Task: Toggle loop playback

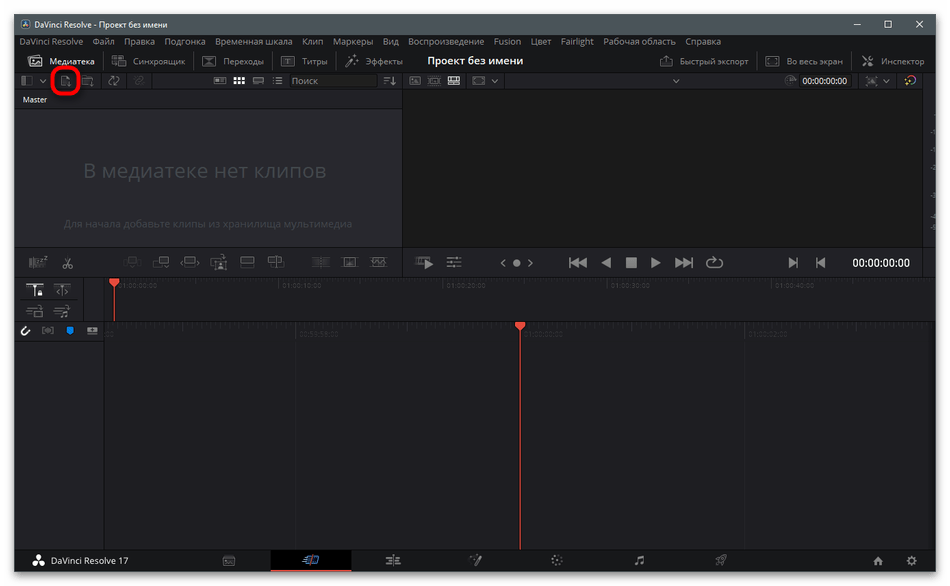Action: pyautogui.click(x=714, y=262)
